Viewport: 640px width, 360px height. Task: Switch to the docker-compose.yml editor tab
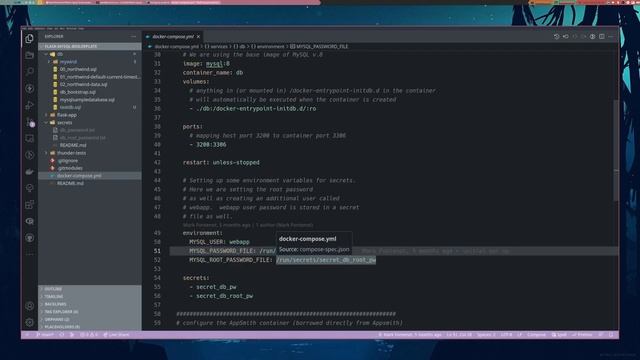click(173, 37)
